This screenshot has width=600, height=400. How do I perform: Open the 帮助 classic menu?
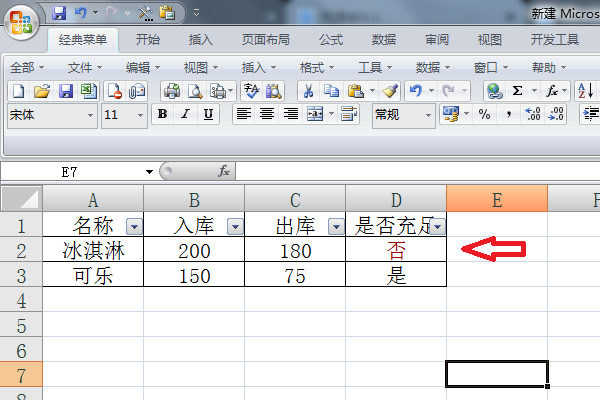pyautogui.click(x=548, y=68)
